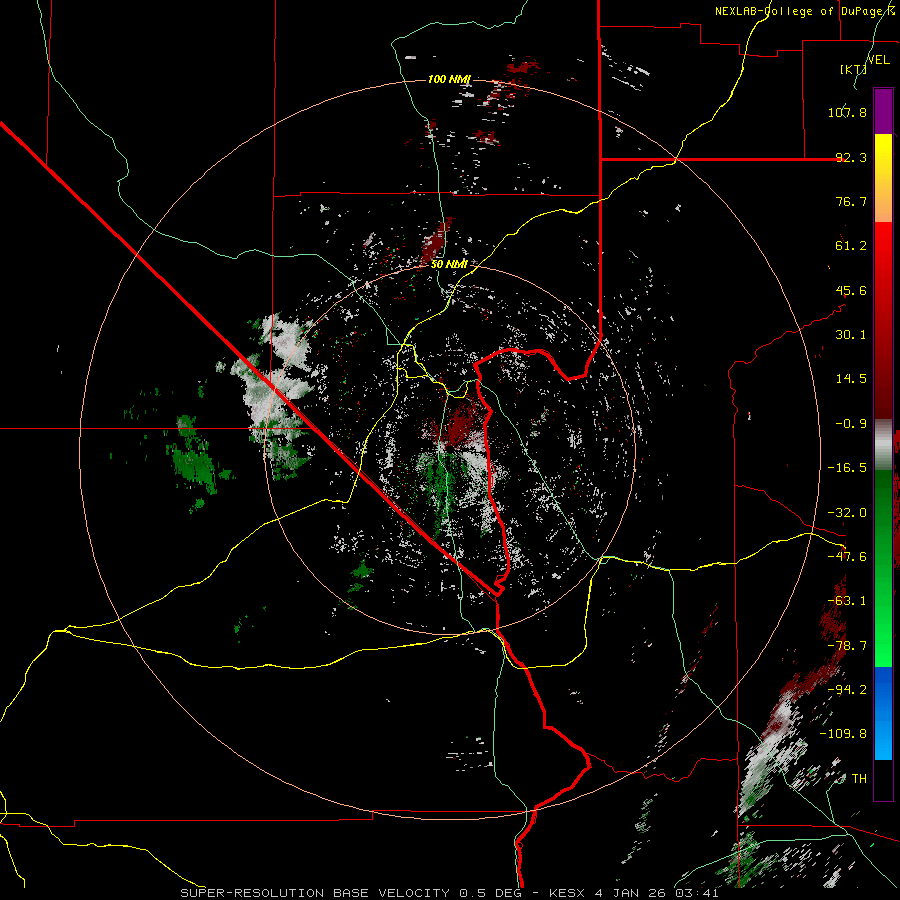Click the -0.9 velocity scale value
This screenshot has height=900, width=900.
pos(851,424)
